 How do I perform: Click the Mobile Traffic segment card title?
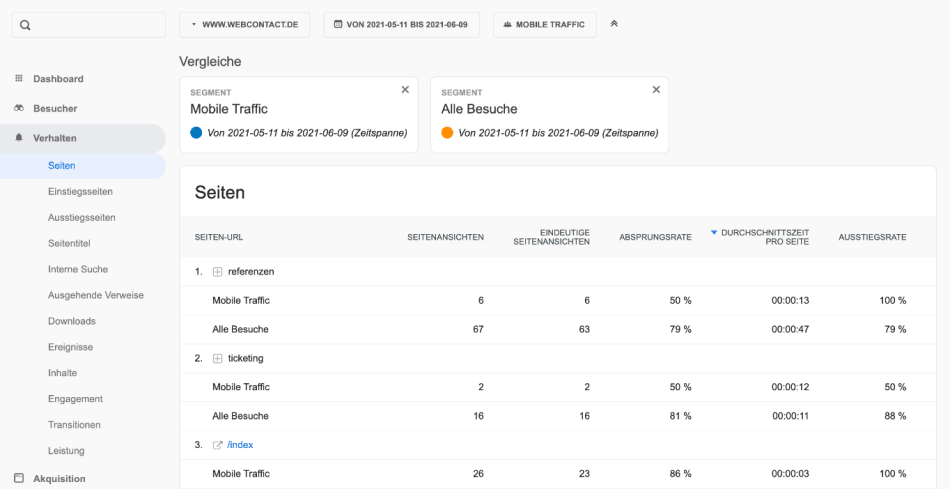click(229, 109)
